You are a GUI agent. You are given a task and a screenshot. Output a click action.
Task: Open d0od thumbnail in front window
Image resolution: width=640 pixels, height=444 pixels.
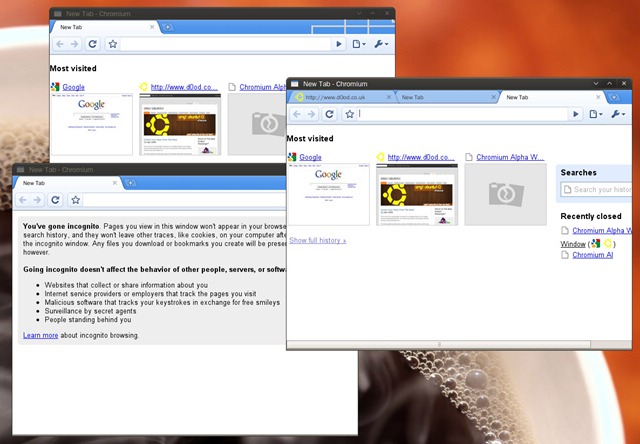pos(417,194)
